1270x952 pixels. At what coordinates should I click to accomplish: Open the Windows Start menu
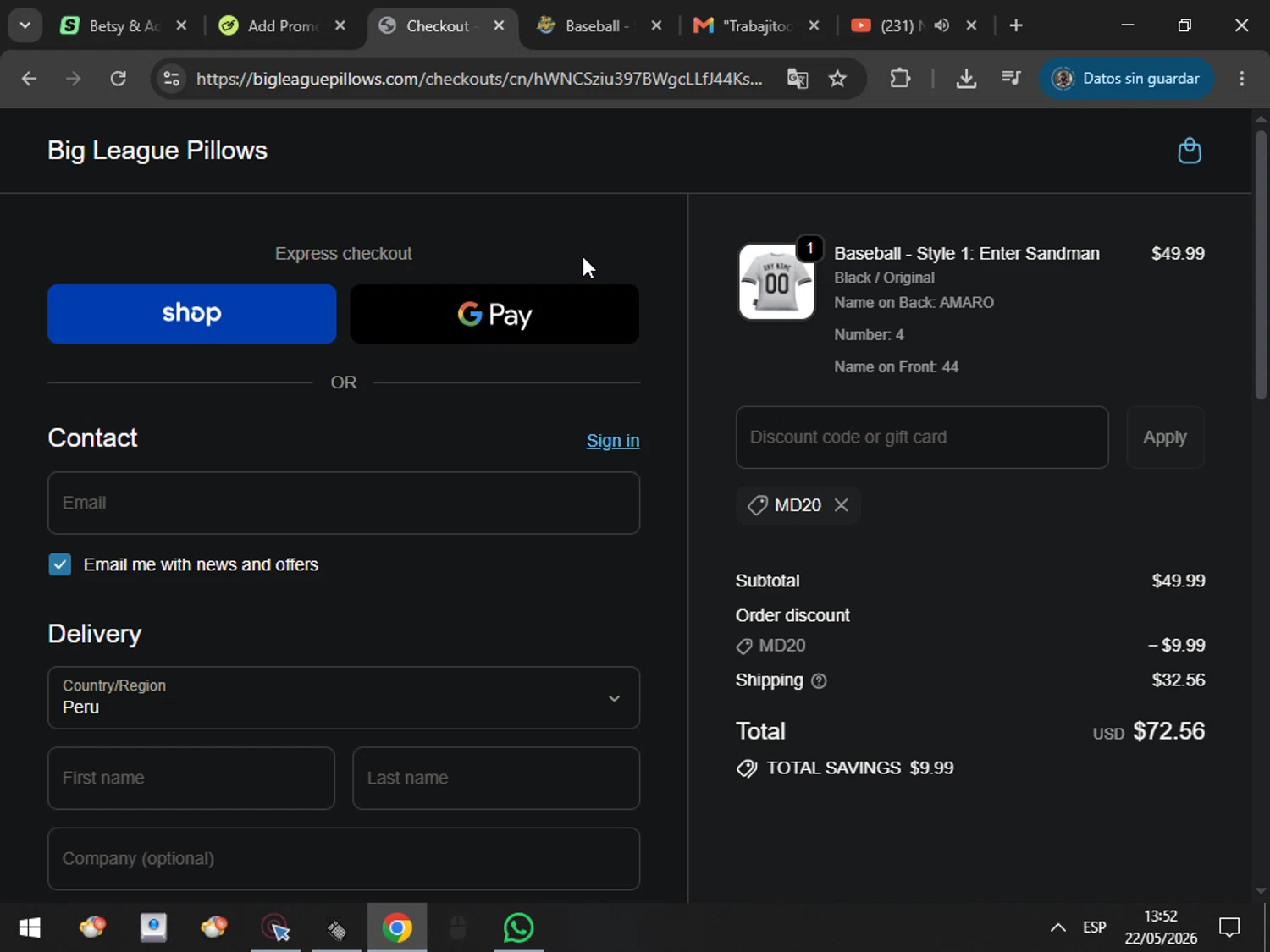point(30,928)
